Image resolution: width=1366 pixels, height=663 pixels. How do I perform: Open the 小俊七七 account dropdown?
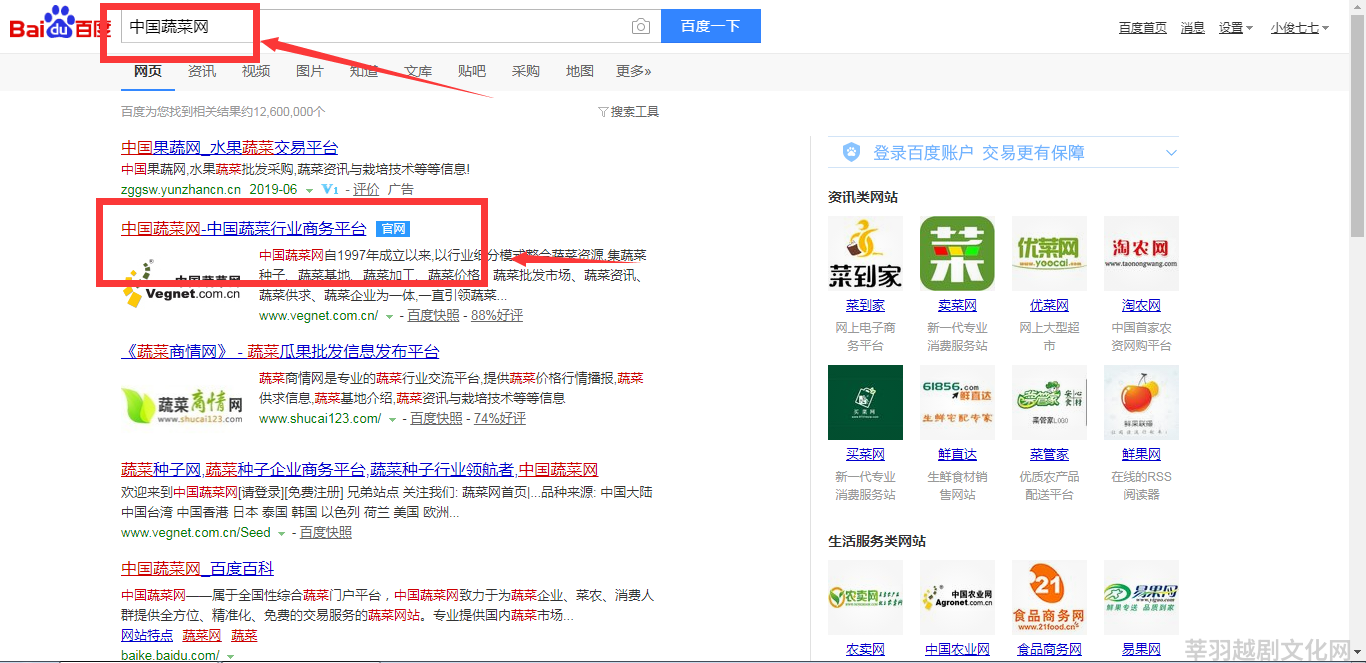(1299, 28)
